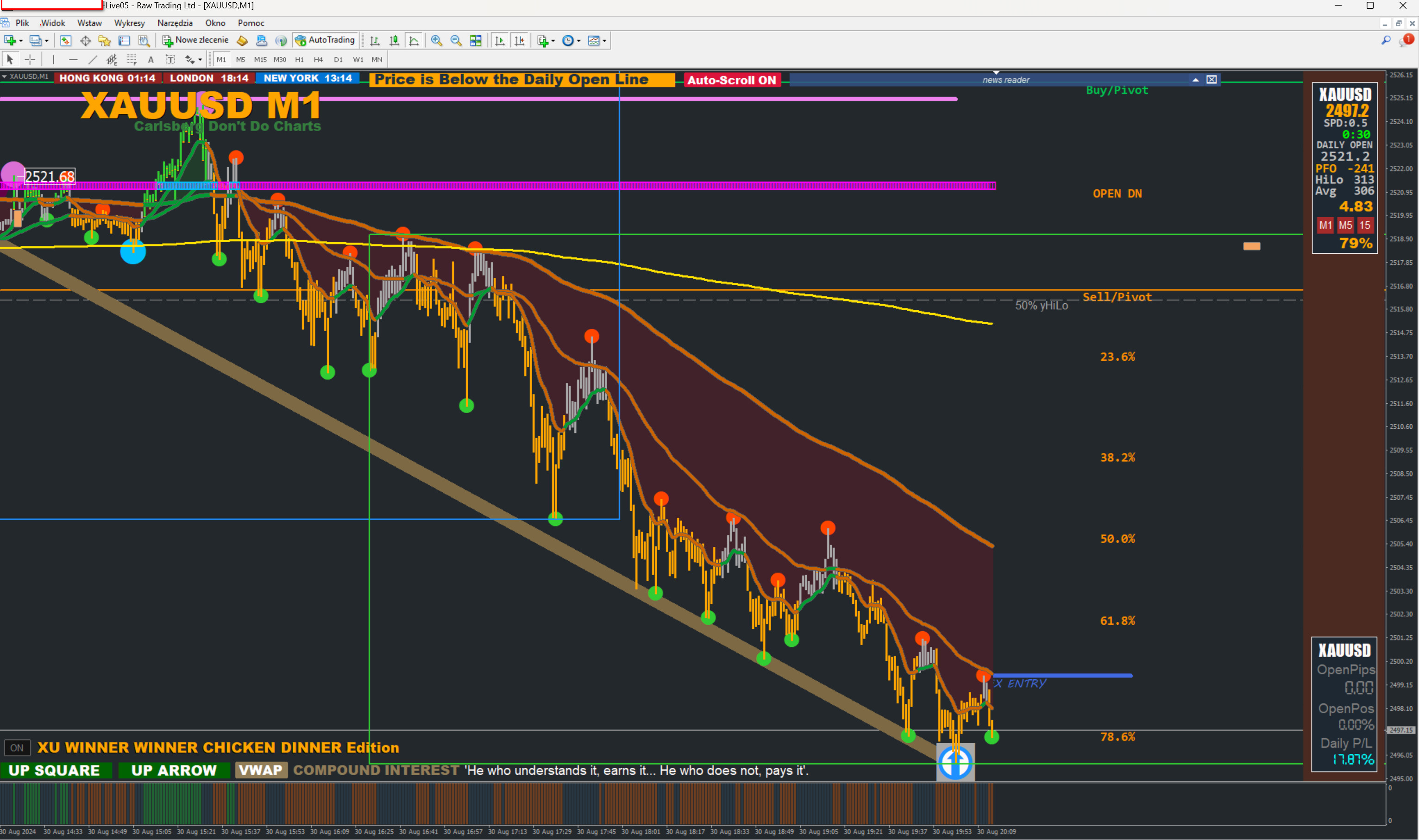This screenshot has width=1419, height=840.
Task: Open the Wykresy menu
Action: coord(129,23)
